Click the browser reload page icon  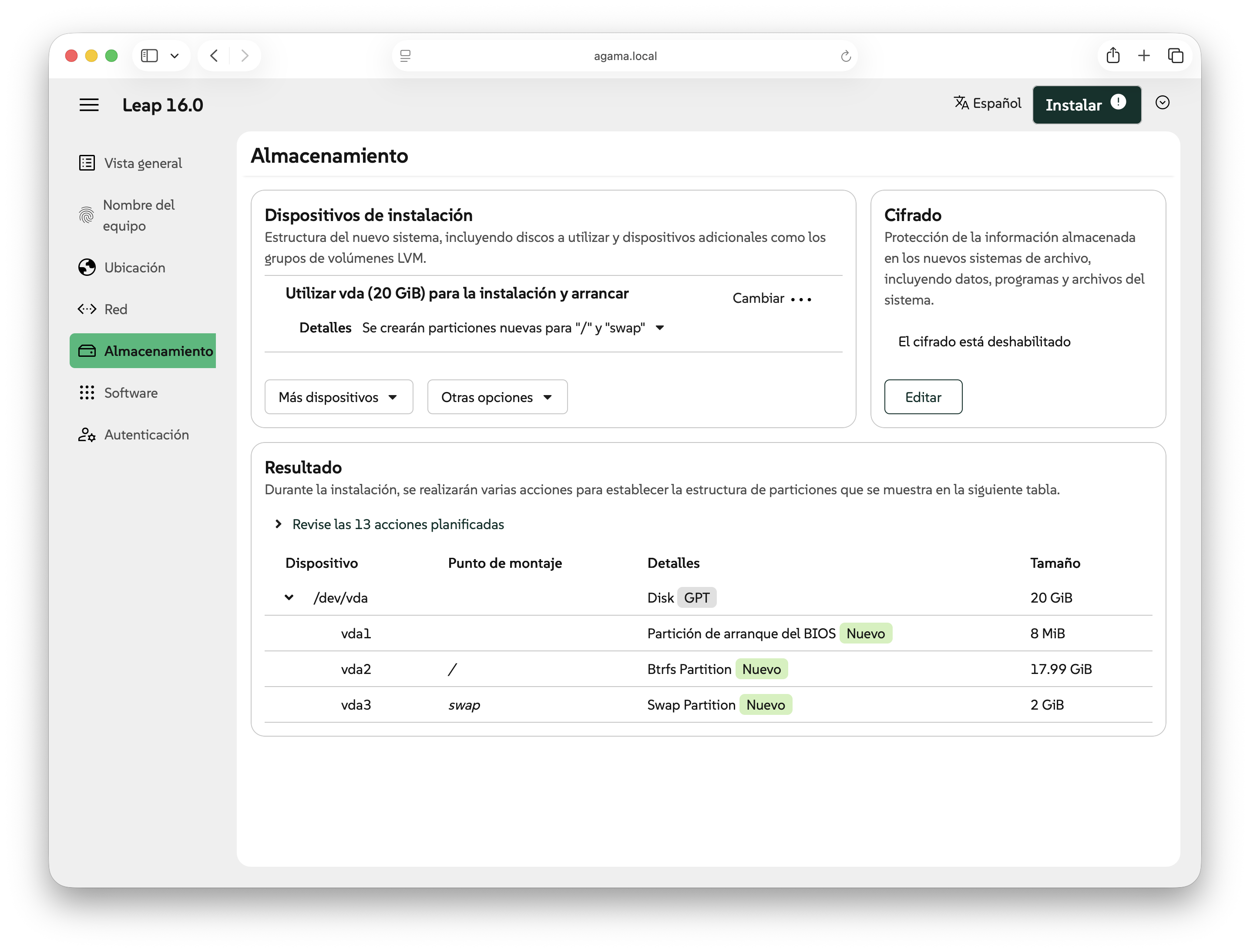pyautogui.click(x=845, y=56)
